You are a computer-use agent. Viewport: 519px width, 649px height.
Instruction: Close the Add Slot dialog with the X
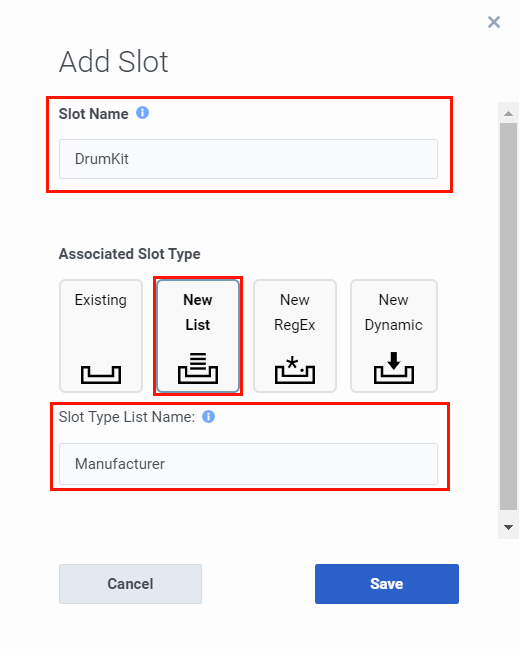[494, 22]
